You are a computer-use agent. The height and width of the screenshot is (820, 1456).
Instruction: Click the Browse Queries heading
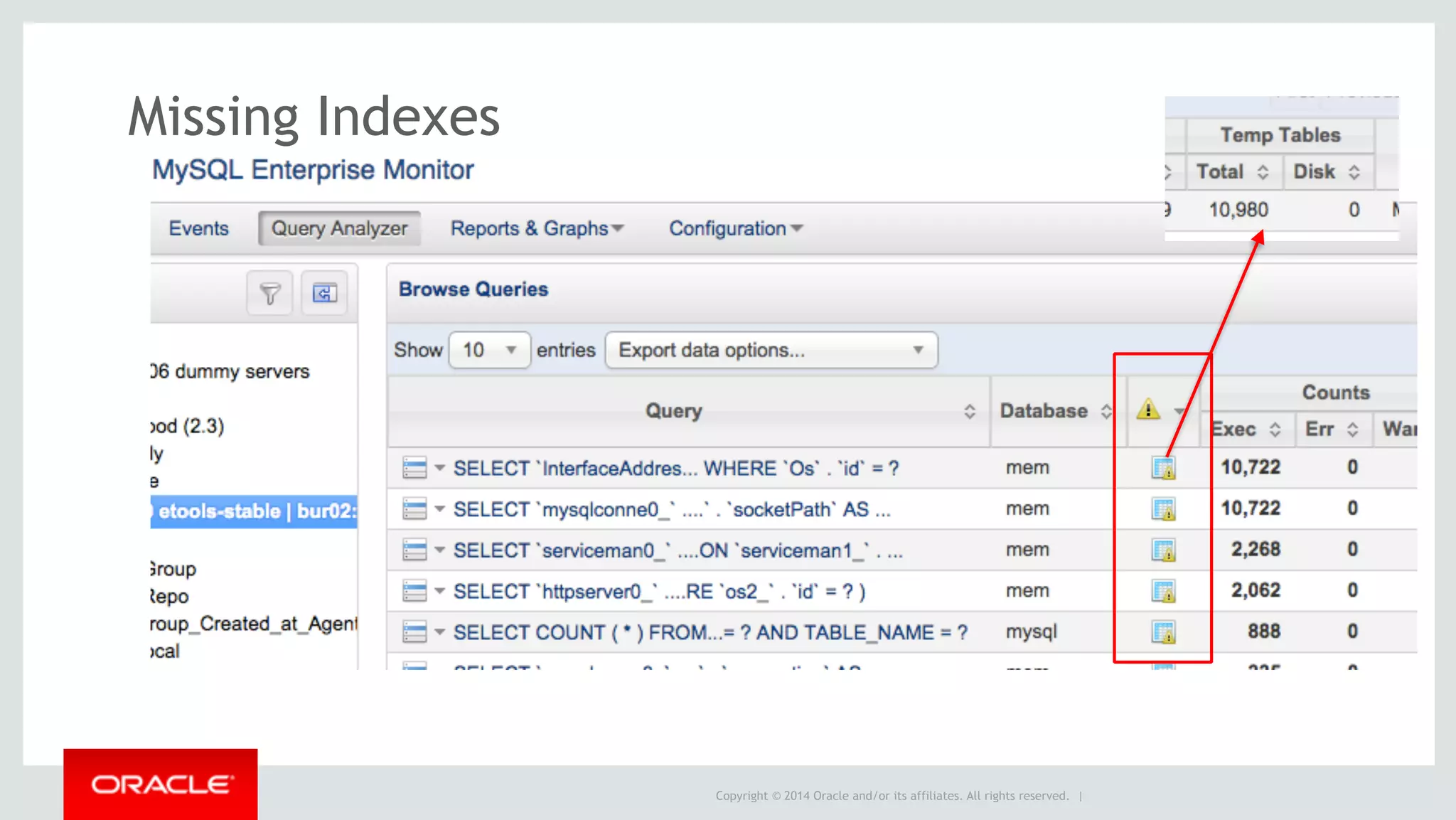coord(473,289)
